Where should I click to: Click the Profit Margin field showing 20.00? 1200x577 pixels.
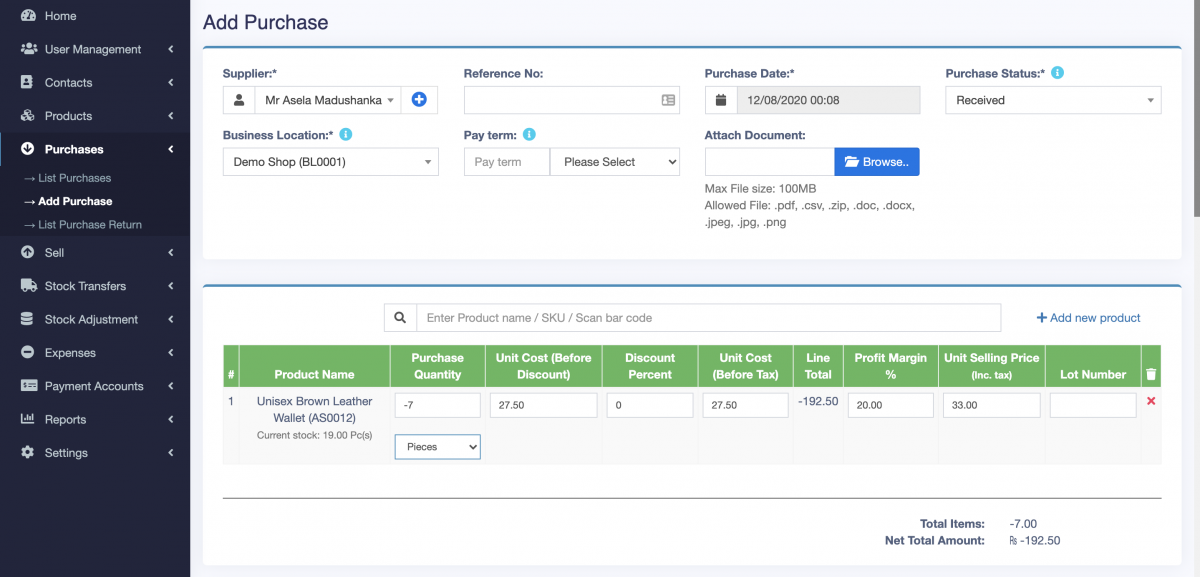point(891,405)
